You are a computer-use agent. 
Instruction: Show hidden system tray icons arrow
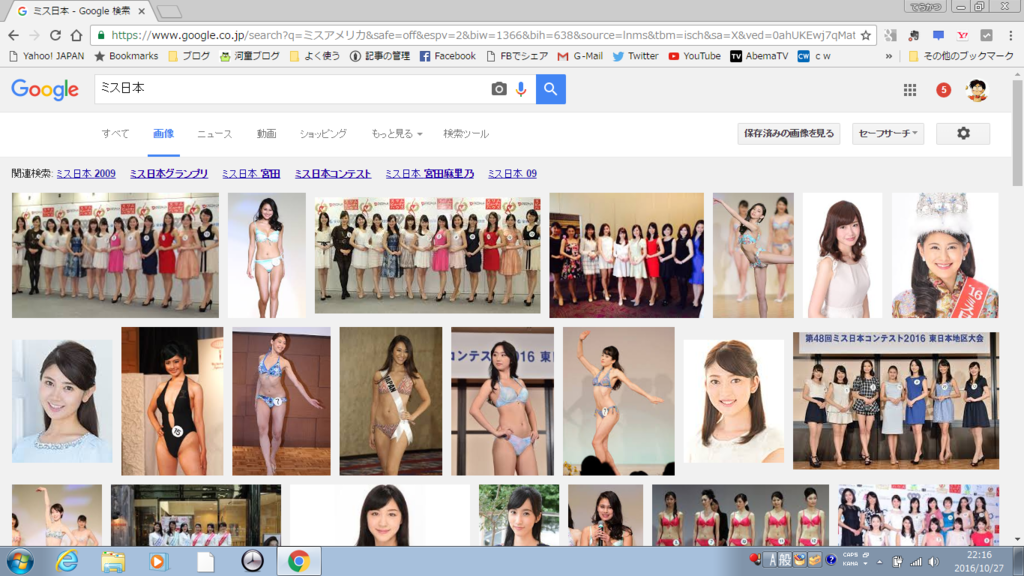tap(880, 562)
